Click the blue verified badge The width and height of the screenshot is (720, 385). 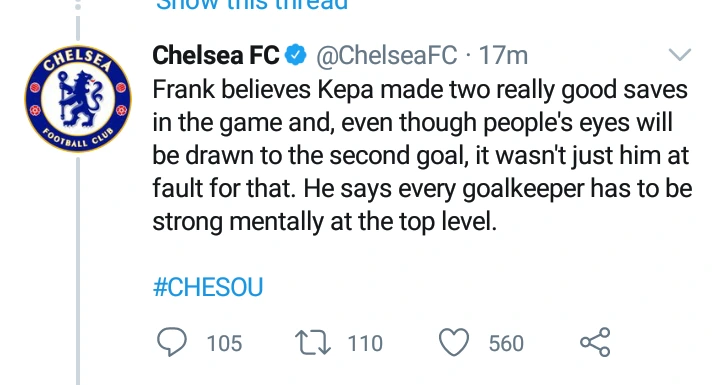pos(296,55)
